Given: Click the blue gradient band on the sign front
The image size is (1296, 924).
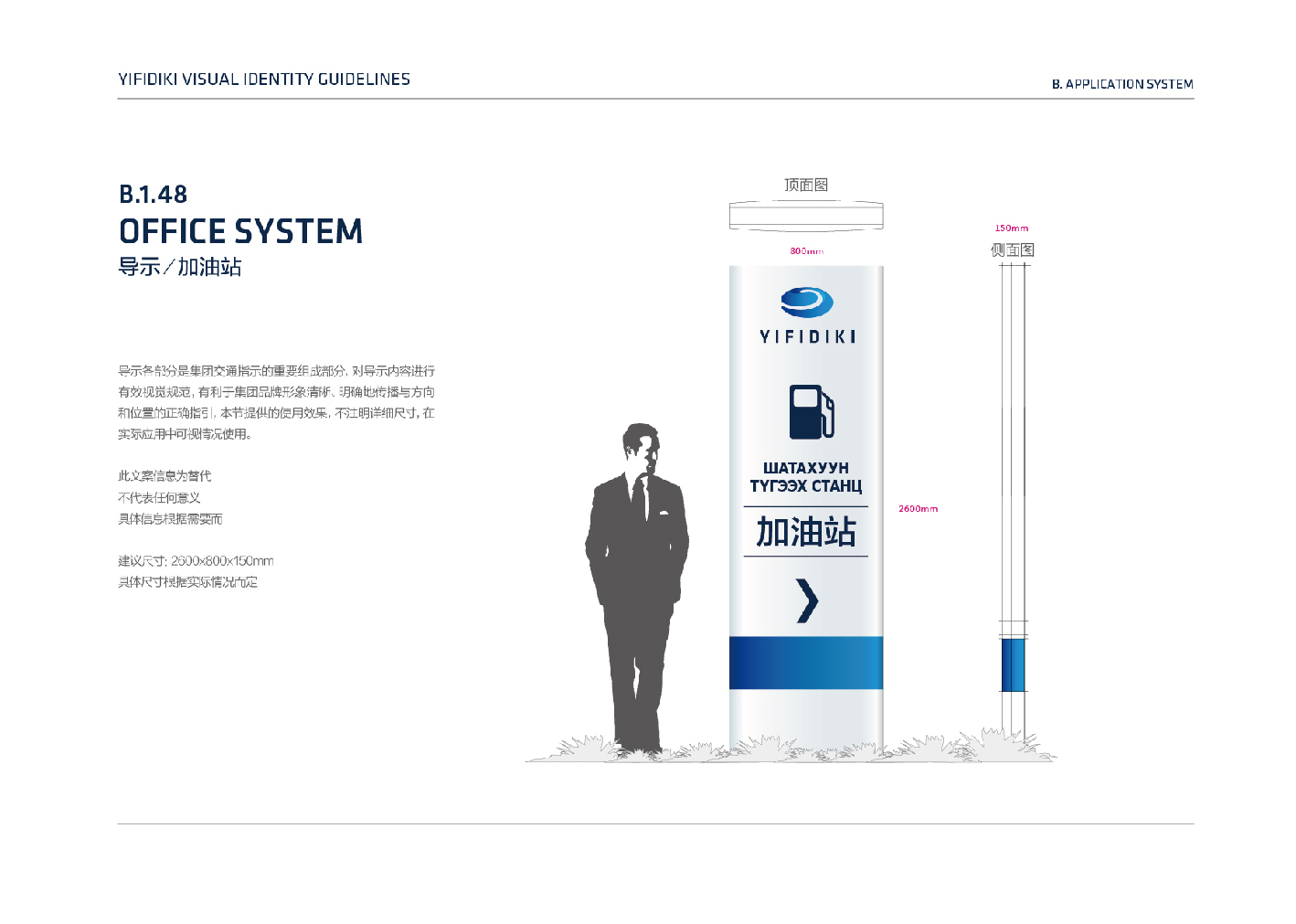Looking at the screenshot, I should point(806,663).
